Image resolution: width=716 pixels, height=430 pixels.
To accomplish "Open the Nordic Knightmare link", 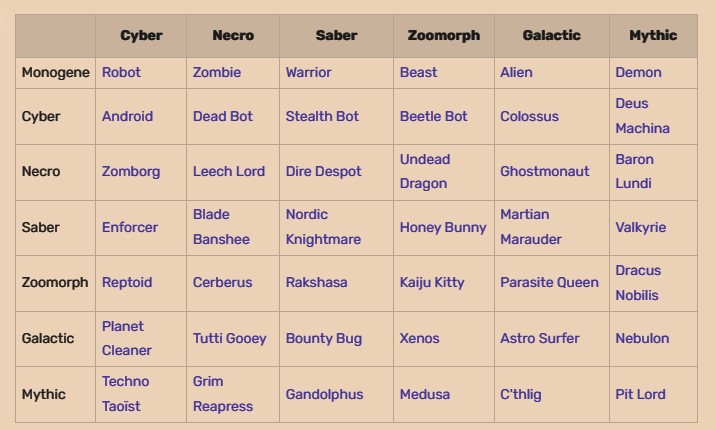I will click(x=323, y=227).
